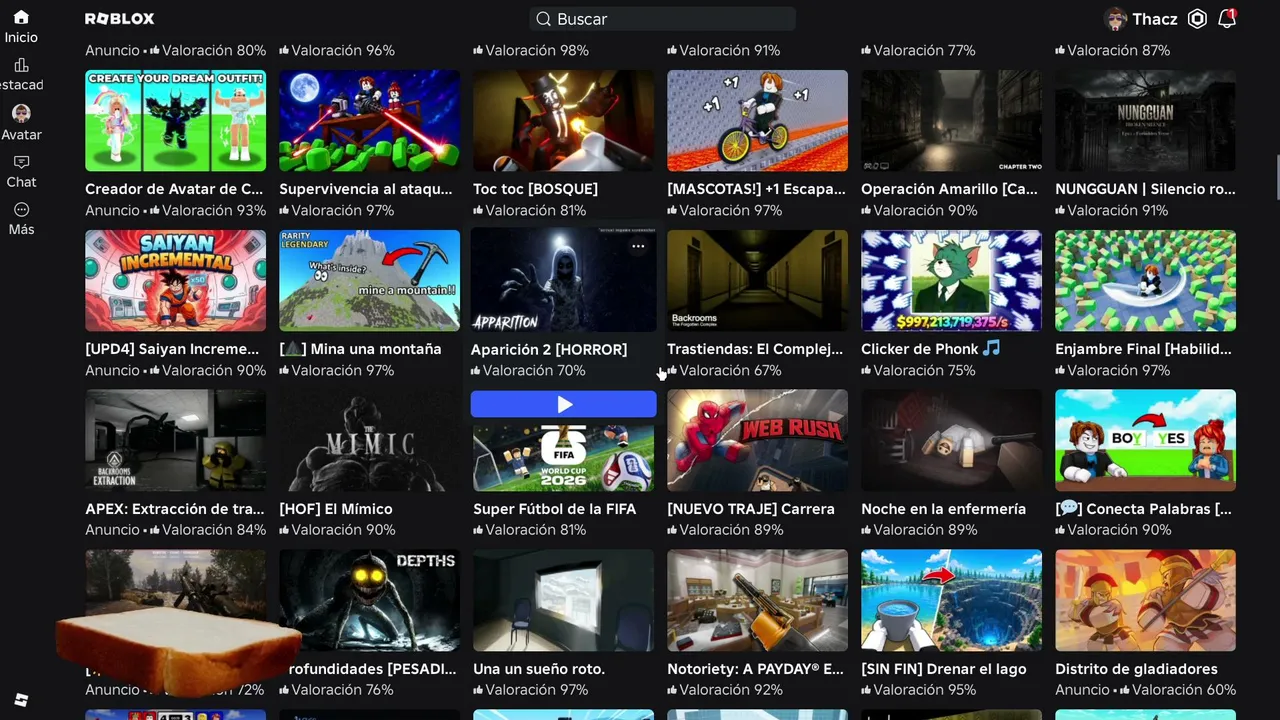Open Thacz's profile avatar in the top bar

pyautogui.click(x=1115, y=19)
